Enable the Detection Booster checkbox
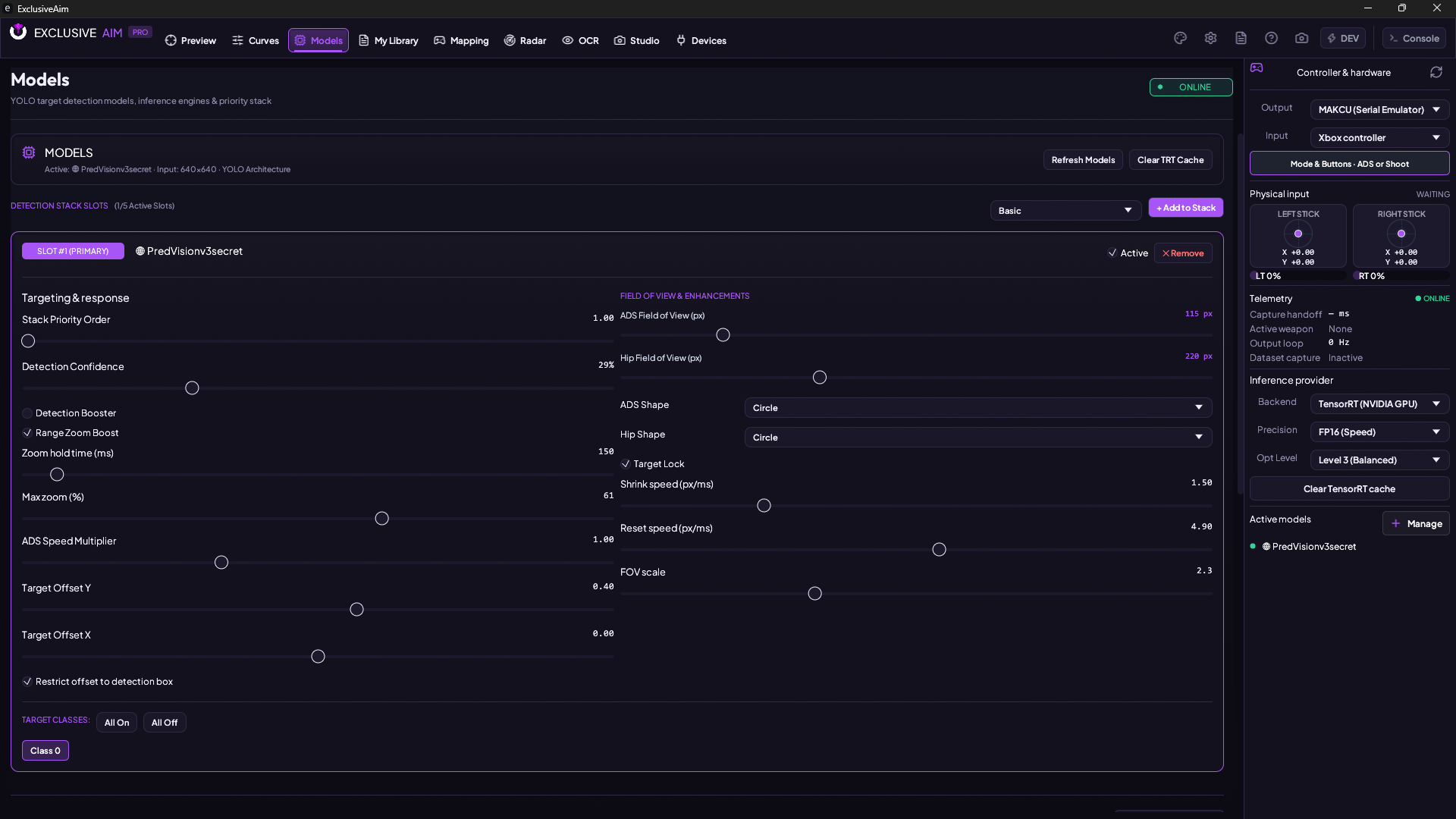The image size is (1456, 819). click(27, 413)
